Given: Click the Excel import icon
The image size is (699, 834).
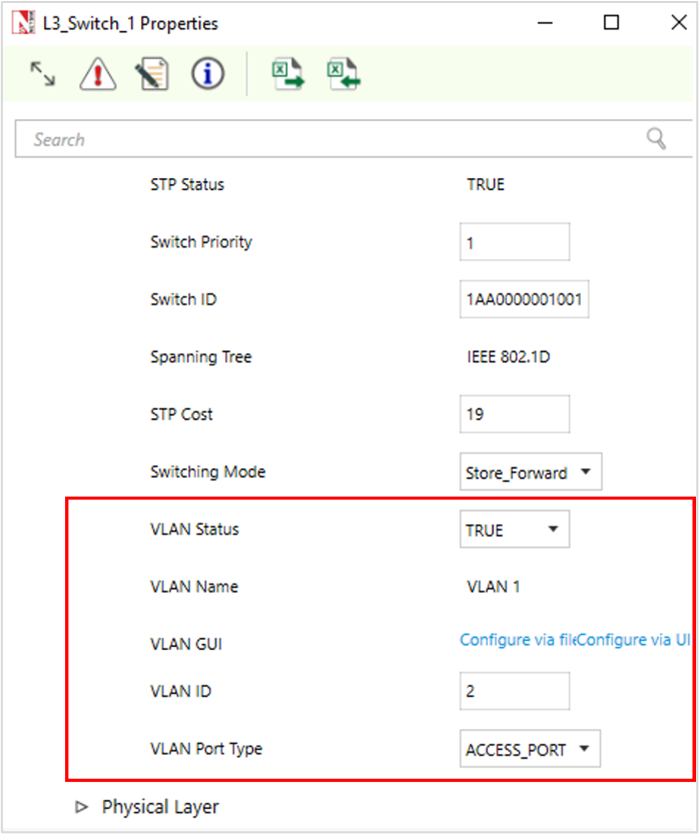Looking at the screenshot, I should click(344, 74).
